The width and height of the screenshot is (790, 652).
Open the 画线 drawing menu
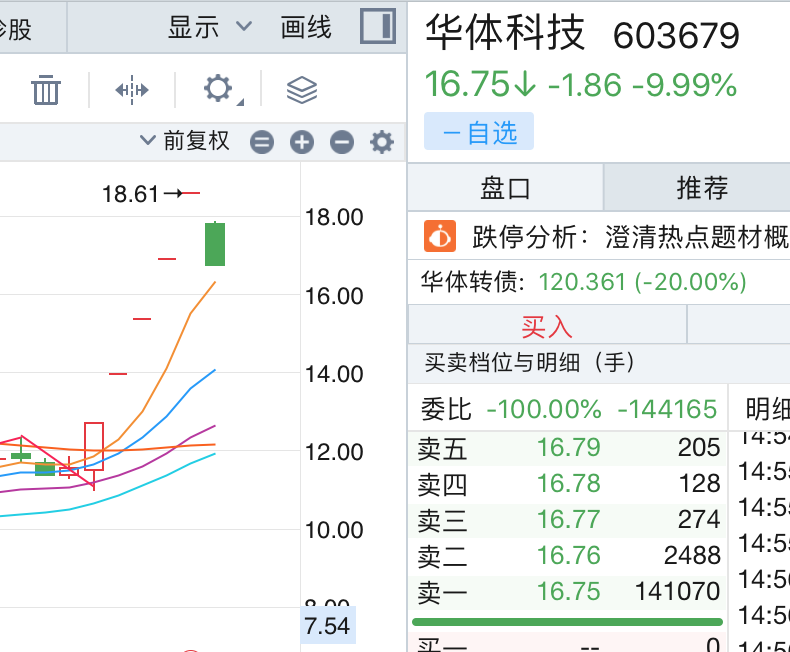click(306, 27)
